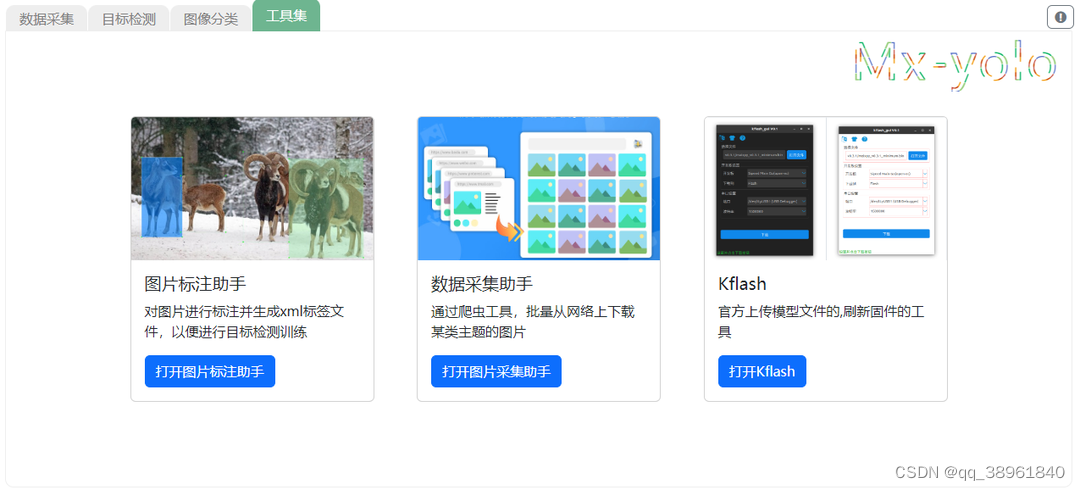Click the 打开图片标注助手 button
1080x490 pixels.
tap(210, 371)
